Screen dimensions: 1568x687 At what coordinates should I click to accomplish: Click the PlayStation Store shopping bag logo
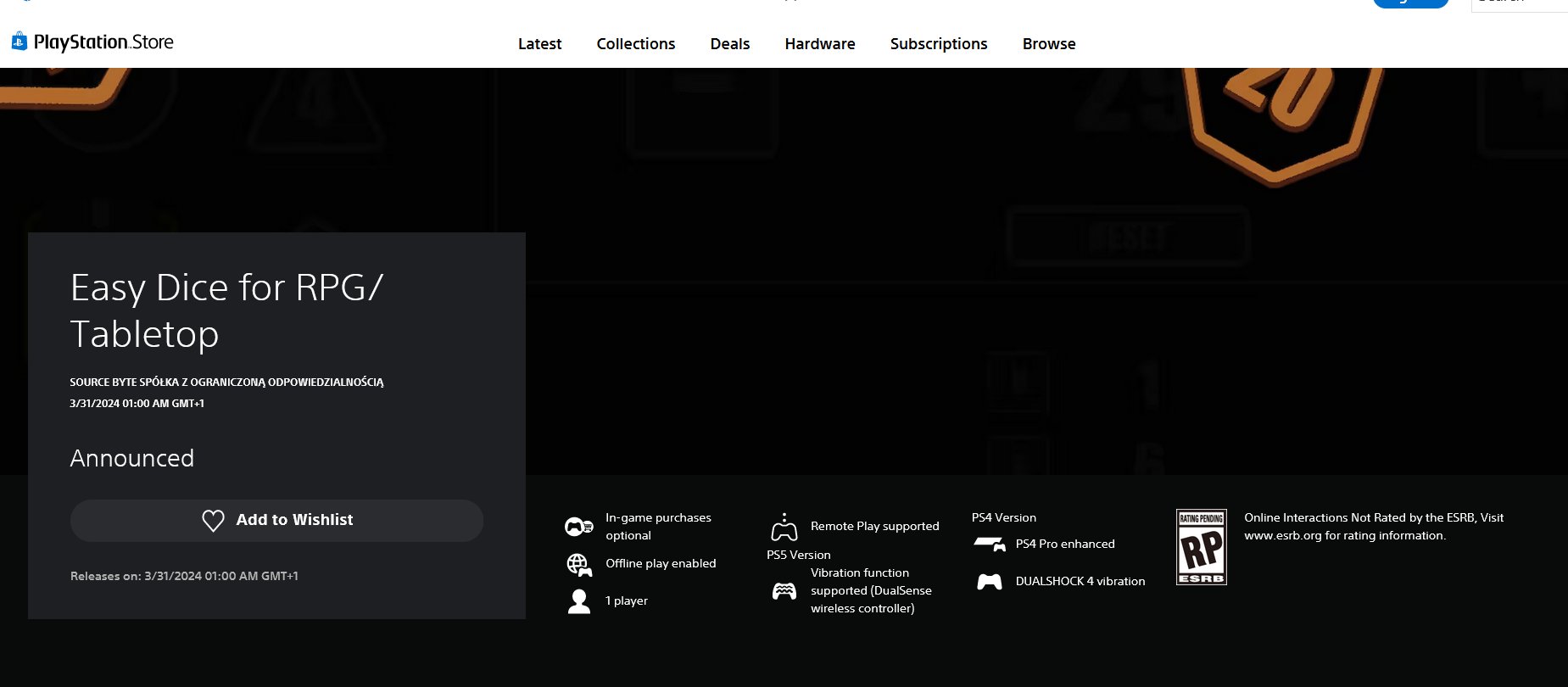tap(19, 41)
